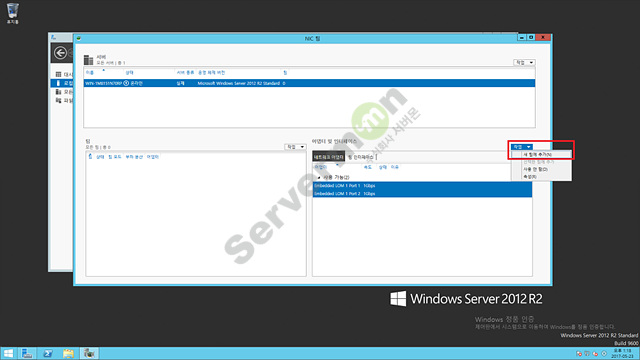Sort teams by the Load Balancing column
Image resolution: width=640 pixels, height=360 pixels.
[x=134, y=157]
